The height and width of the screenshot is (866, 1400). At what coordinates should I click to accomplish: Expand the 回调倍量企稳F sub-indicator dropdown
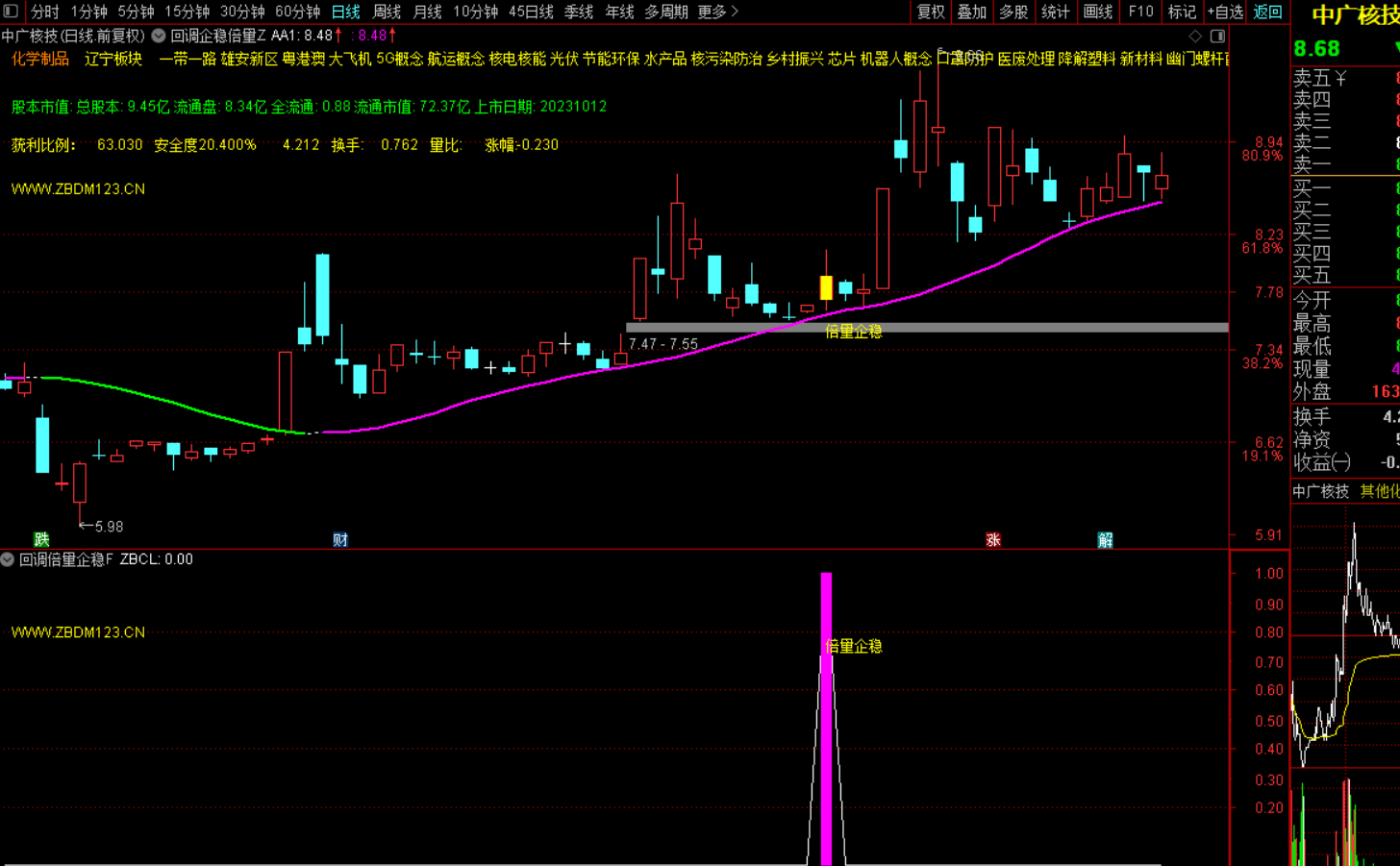(8, 559)
